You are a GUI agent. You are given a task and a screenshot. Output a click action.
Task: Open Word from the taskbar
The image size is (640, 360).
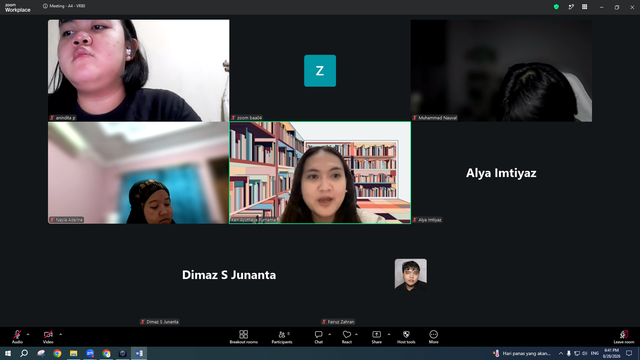pos(139,353)
